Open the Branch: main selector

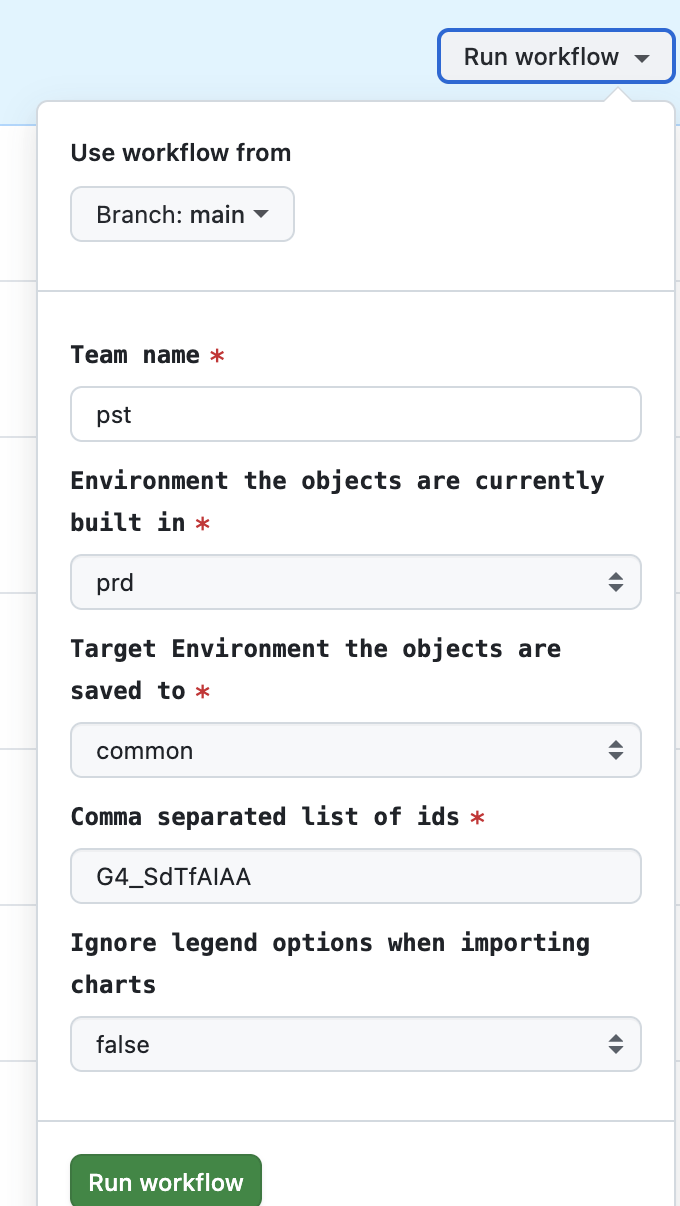tap(182, 214)
